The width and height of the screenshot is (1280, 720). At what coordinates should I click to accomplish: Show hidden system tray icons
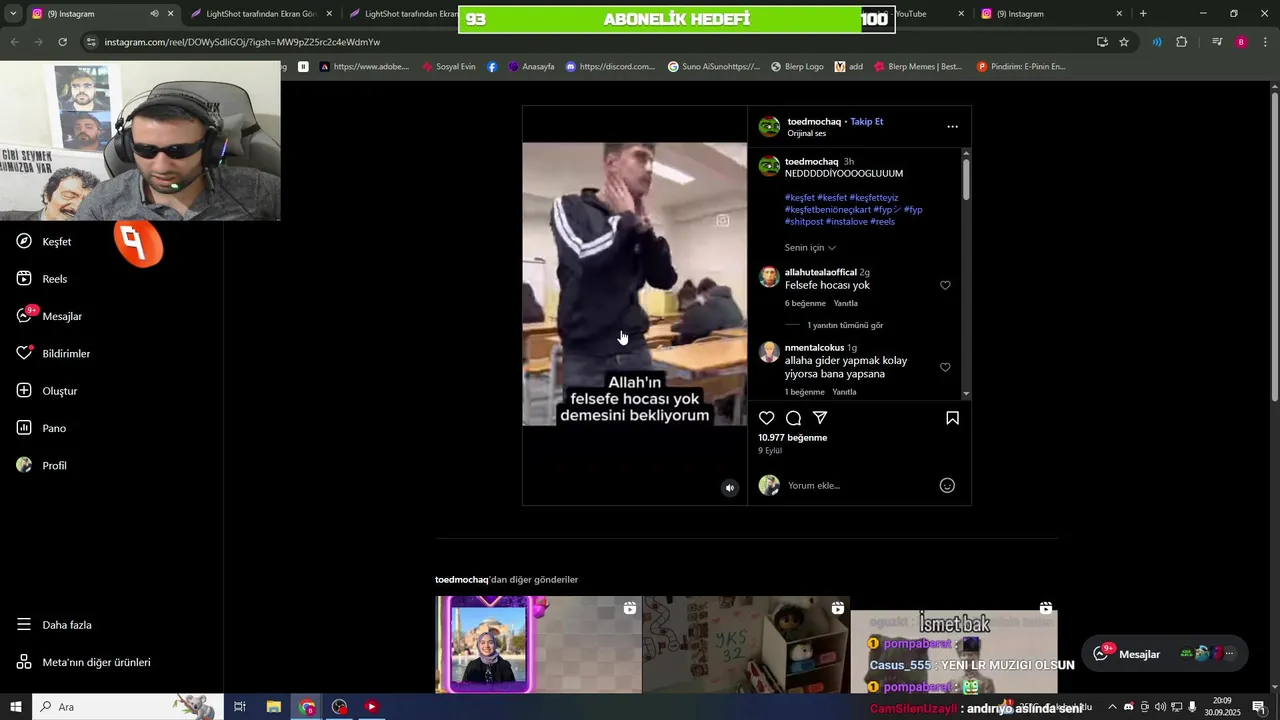[x=1112, y=707]
